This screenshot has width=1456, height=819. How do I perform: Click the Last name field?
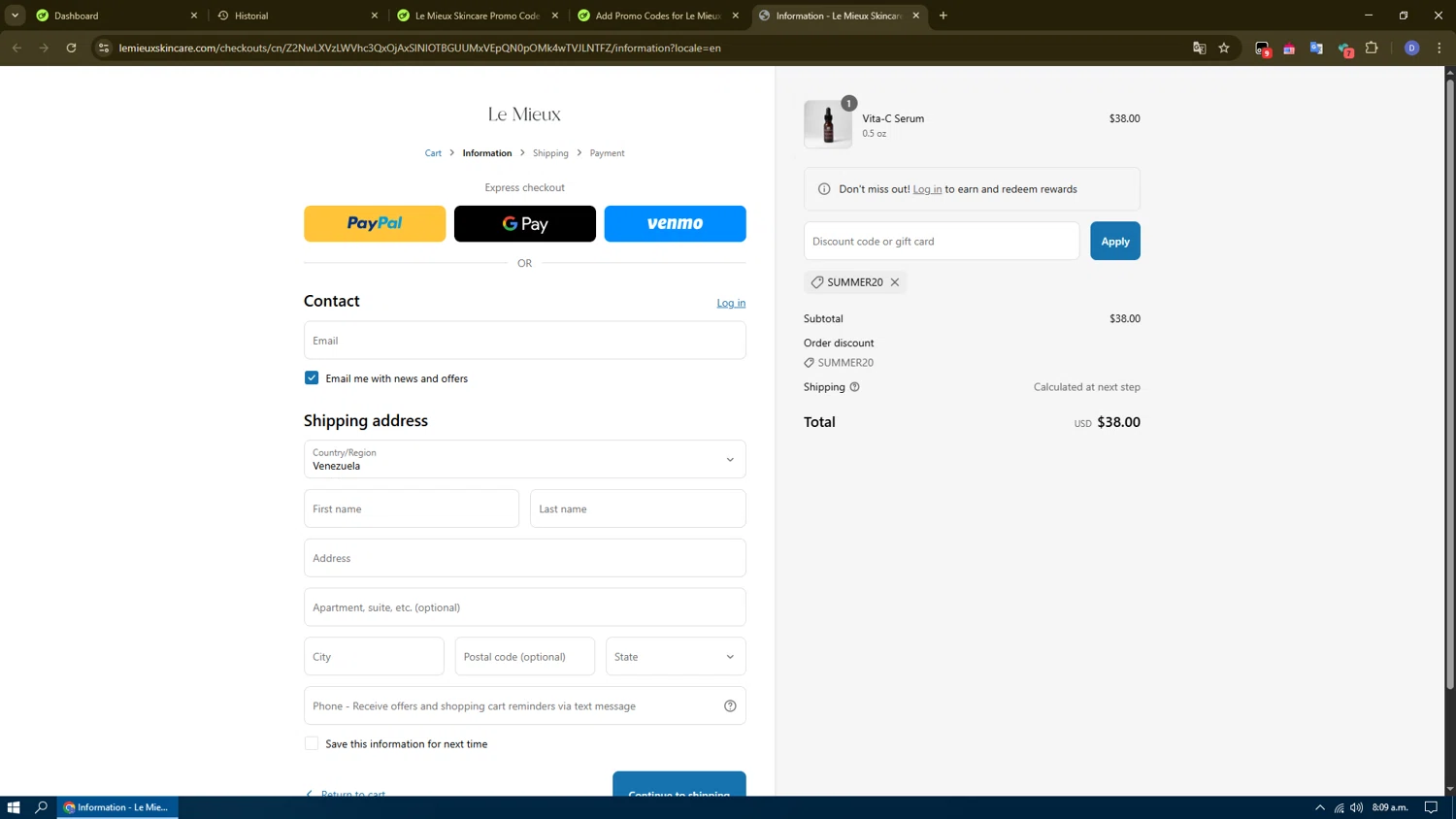tap(638, 508)
